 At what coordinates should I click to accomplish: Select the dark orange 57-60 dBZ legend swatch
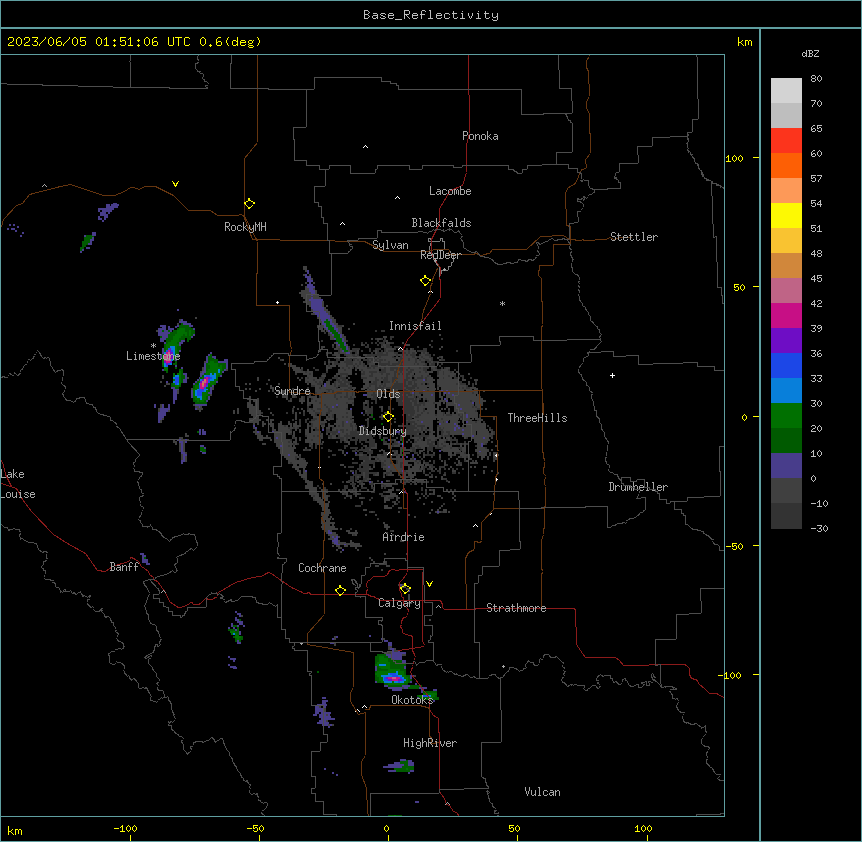click(x=786, y=165)
